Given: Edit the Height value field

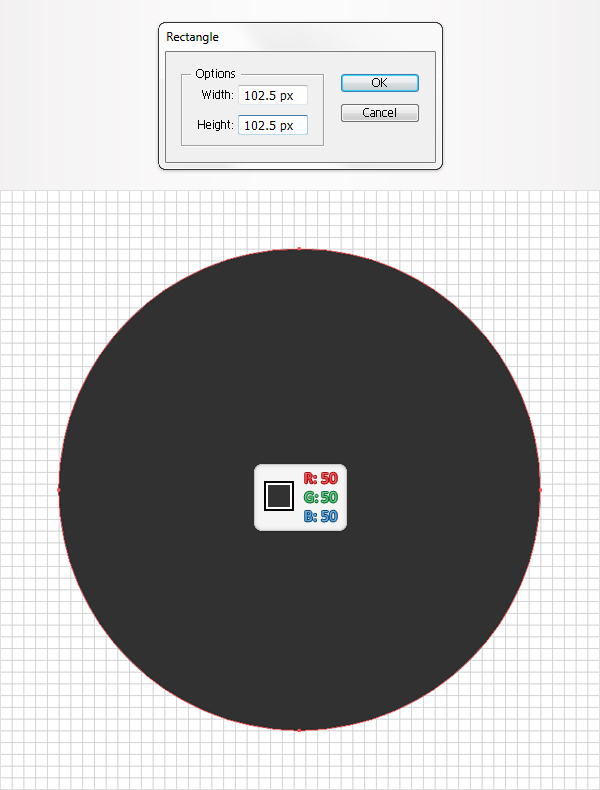Looking at the screenshot, I should click(273, 125).
